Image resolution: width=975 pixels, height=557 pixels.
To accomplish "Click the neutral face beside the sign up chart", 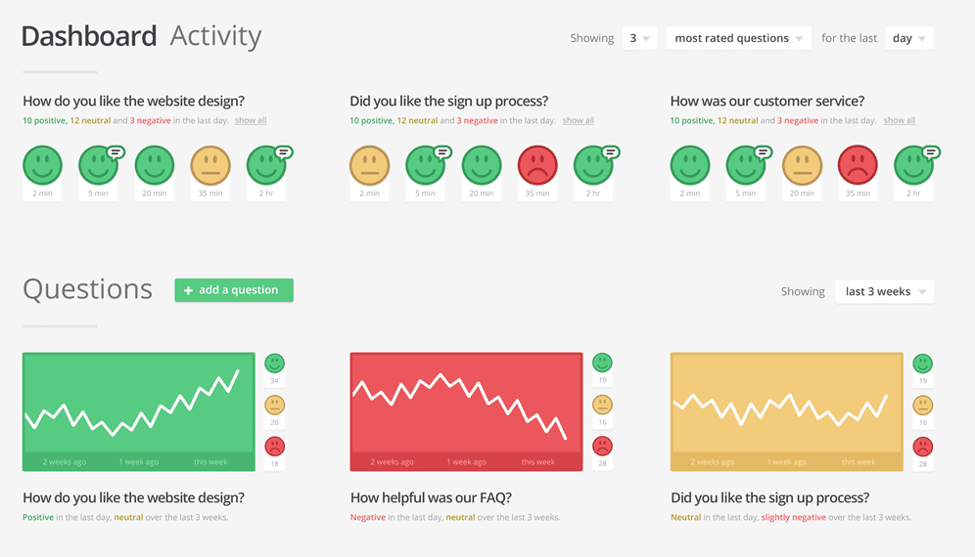I will point(922,405).
